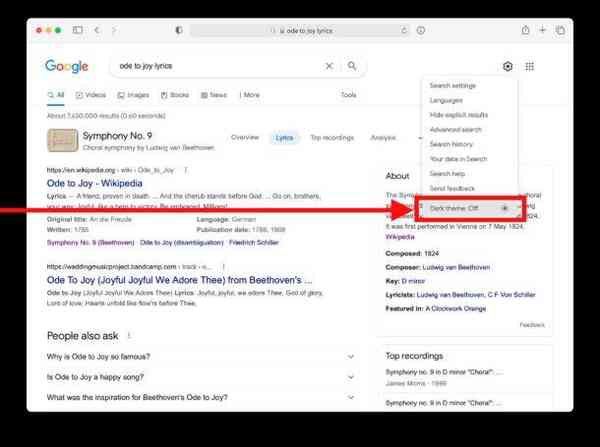Click the Symphony No. 9 thumbnail image
Viewport: 600px width, 447px height.
tap(63, 140)
